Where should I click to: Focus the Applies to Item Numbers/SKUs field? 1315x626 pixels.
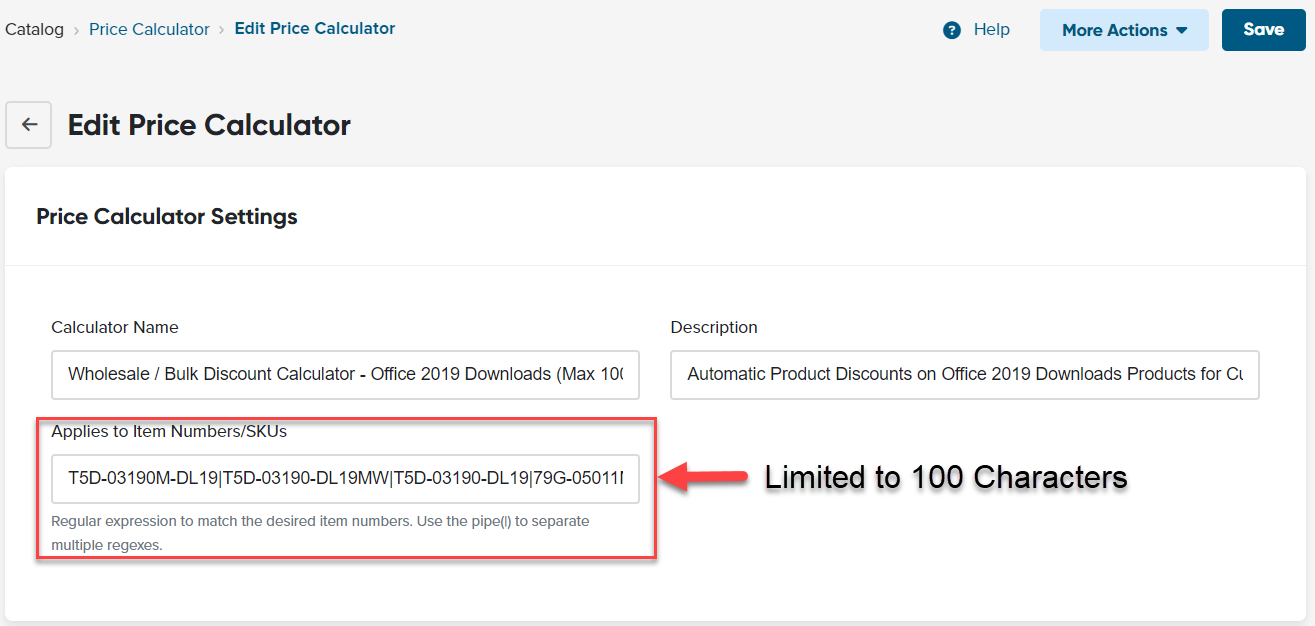(x=345, y=479)
